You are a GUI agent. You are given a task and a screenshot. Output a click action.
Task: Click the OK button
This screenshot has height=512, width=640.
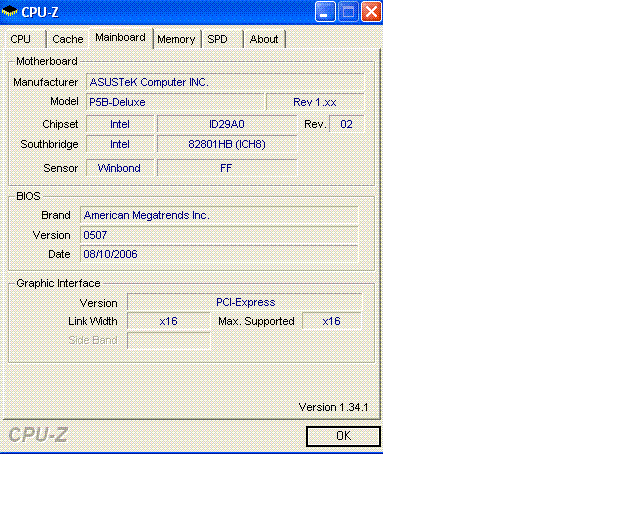pos(343,436)
